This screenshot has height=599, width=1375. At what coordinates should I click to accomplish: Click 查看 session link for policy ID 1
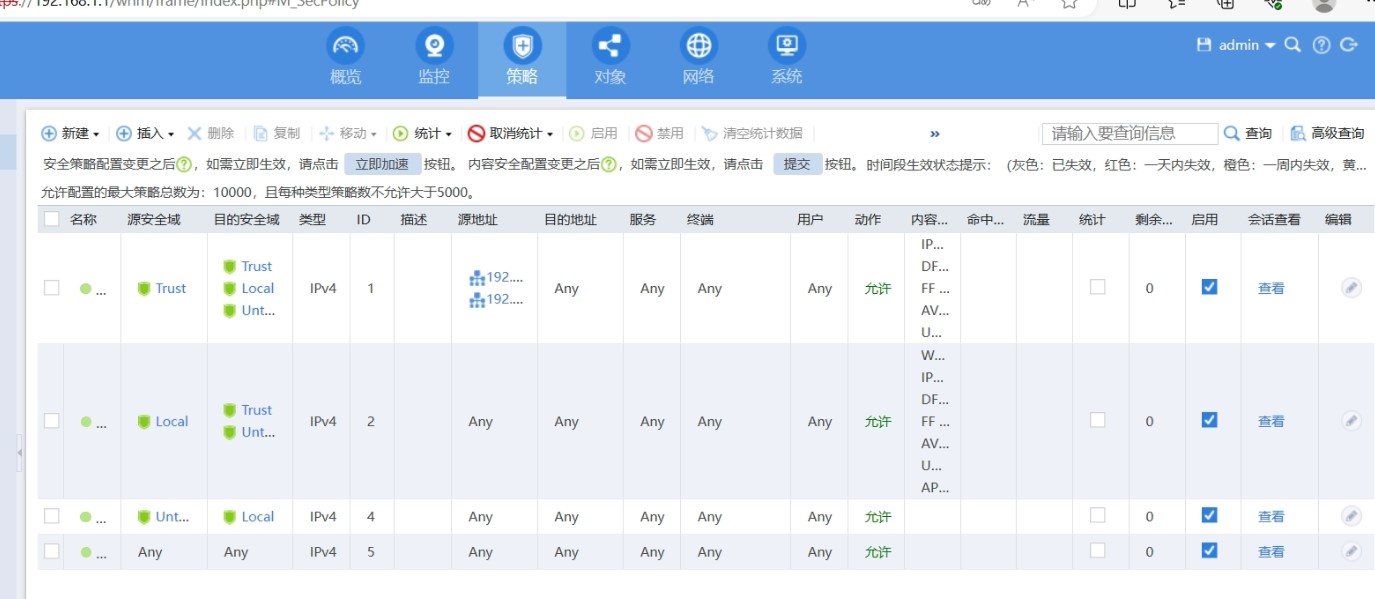coord(1271,288)
